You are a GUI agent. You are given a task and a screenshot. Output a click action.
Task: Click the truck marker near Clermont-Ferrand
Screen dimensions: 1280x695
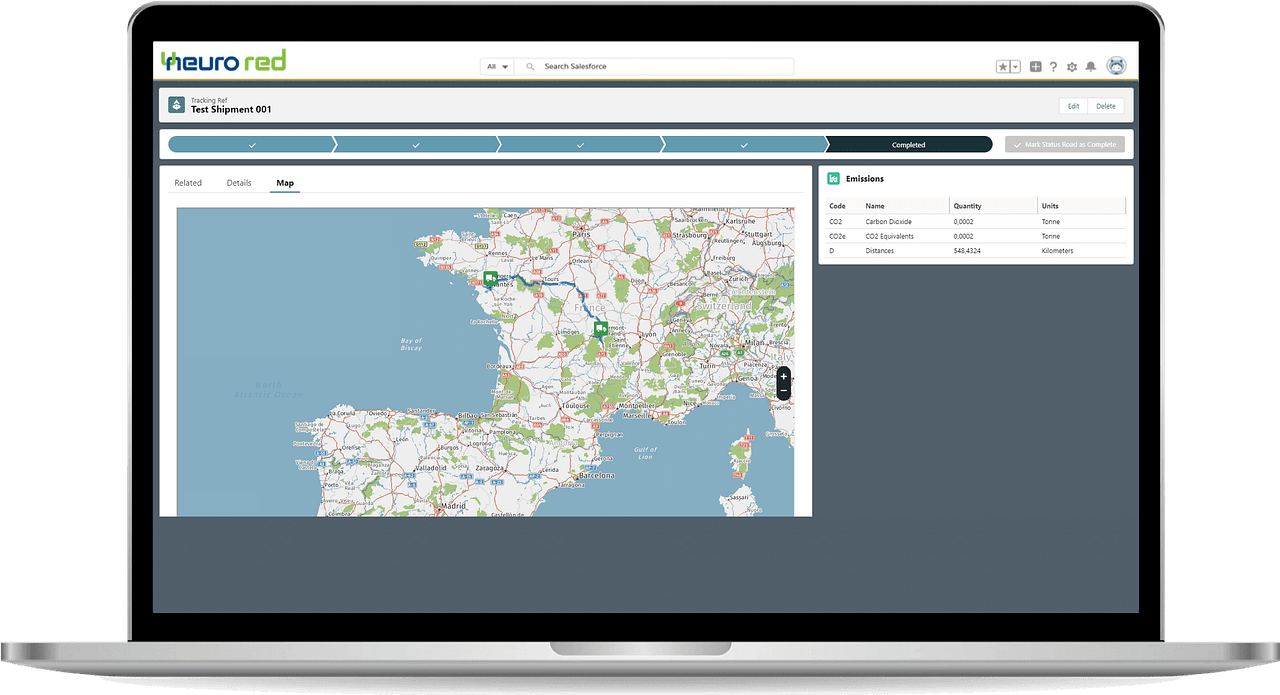pos(600,328)
